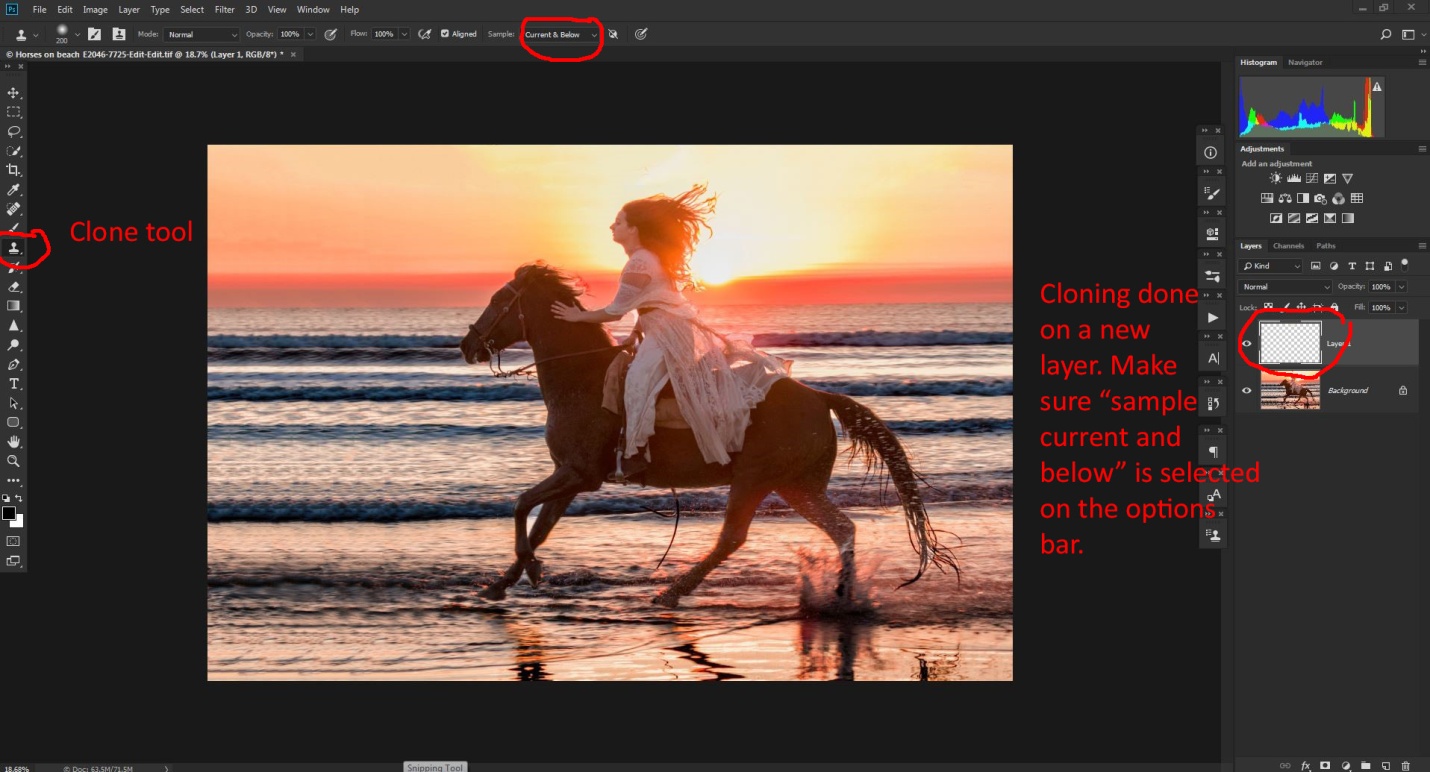Toggle ignore adjustment layers when cloning
This screenshot has width=1430, height=772.
coord(613,34)
